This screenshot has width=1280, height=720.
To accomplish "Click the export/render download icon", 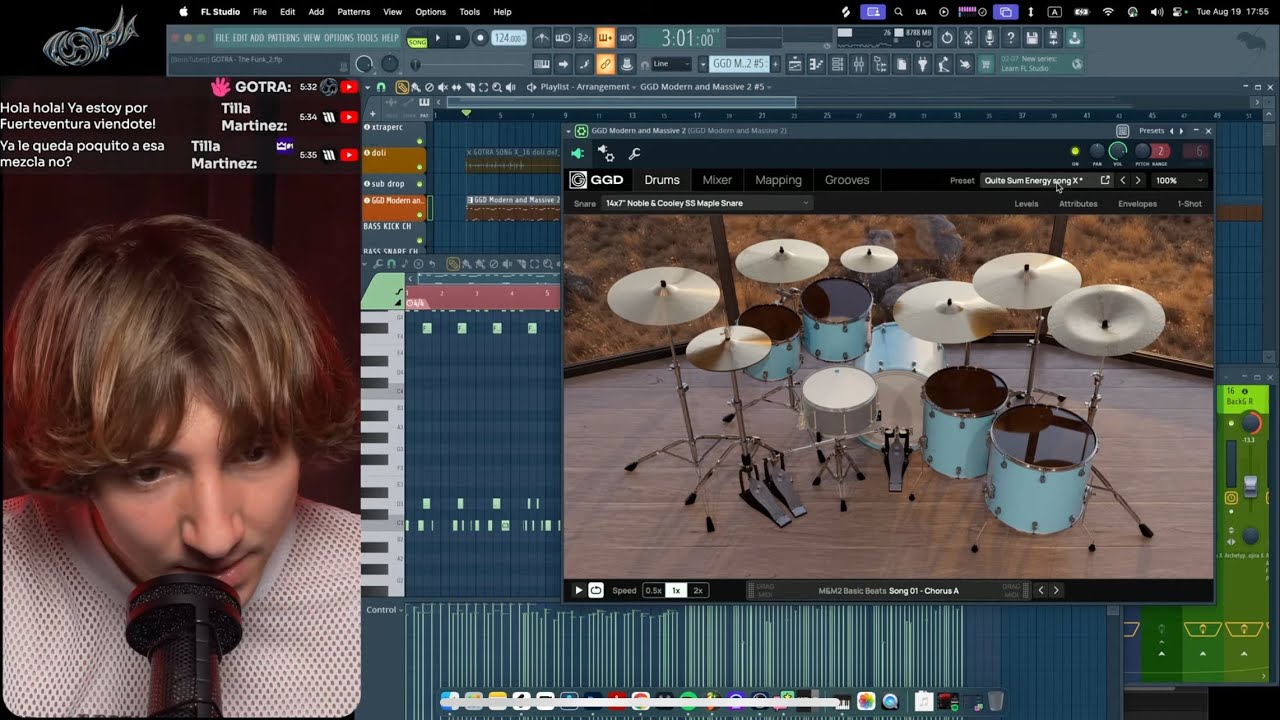I will [1074, 38].
